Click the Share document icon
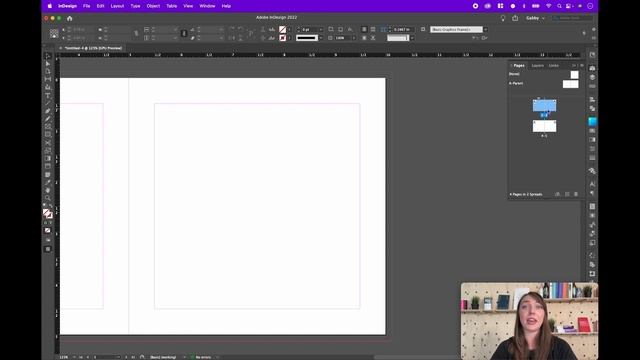 [515, 18]
